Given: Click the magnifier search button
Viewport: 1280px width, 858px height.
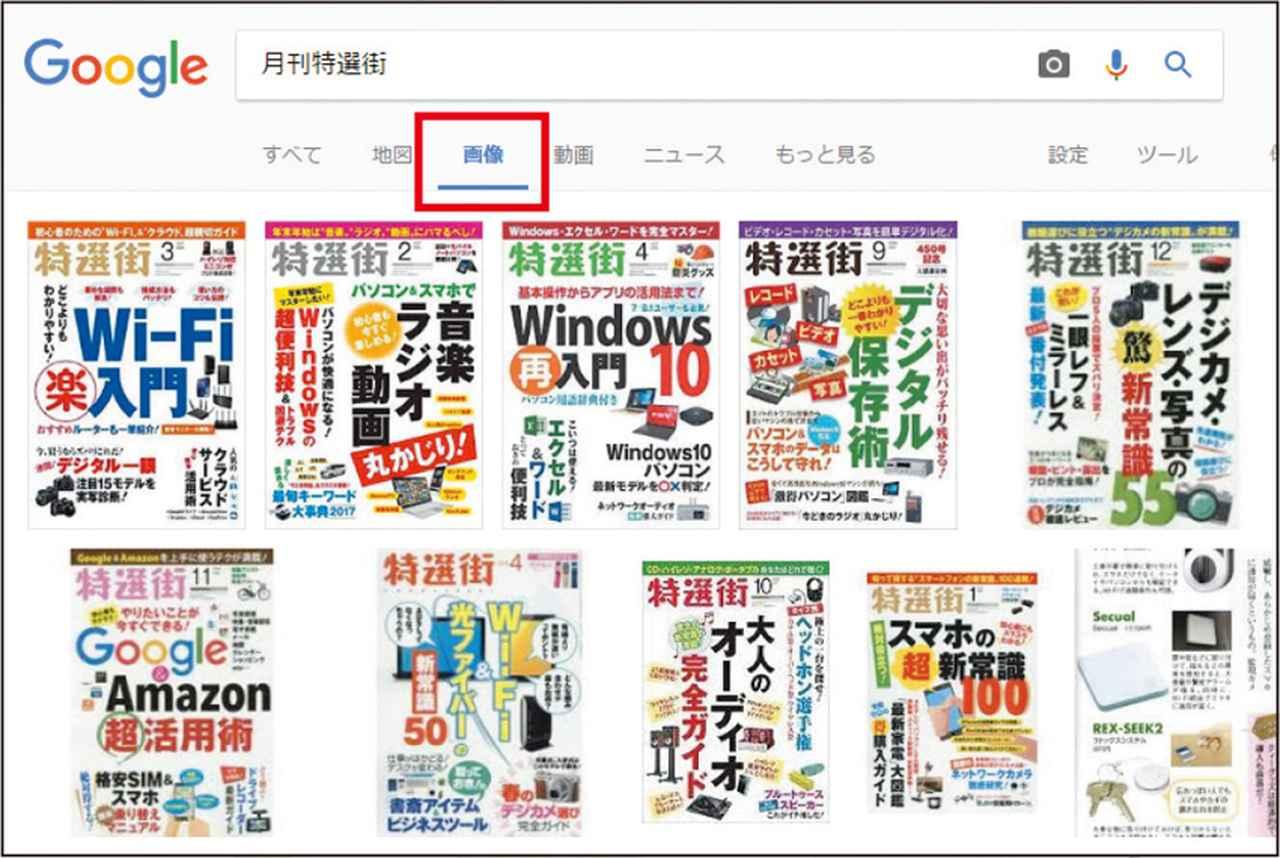Looking at the screenshot, I should click(1178, 66).
